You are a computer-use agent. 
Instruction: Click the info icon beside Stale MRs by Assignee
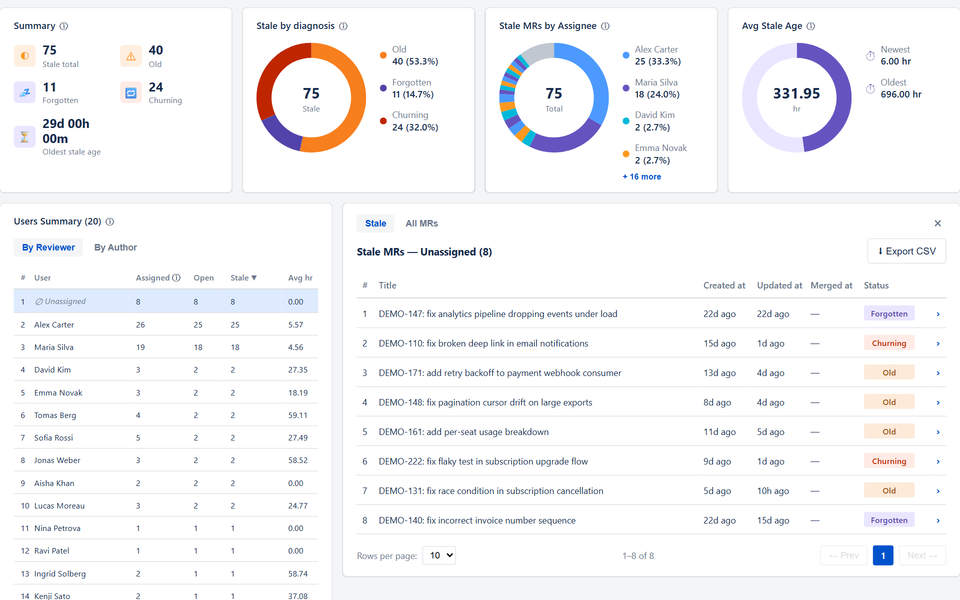pos(605,26)
